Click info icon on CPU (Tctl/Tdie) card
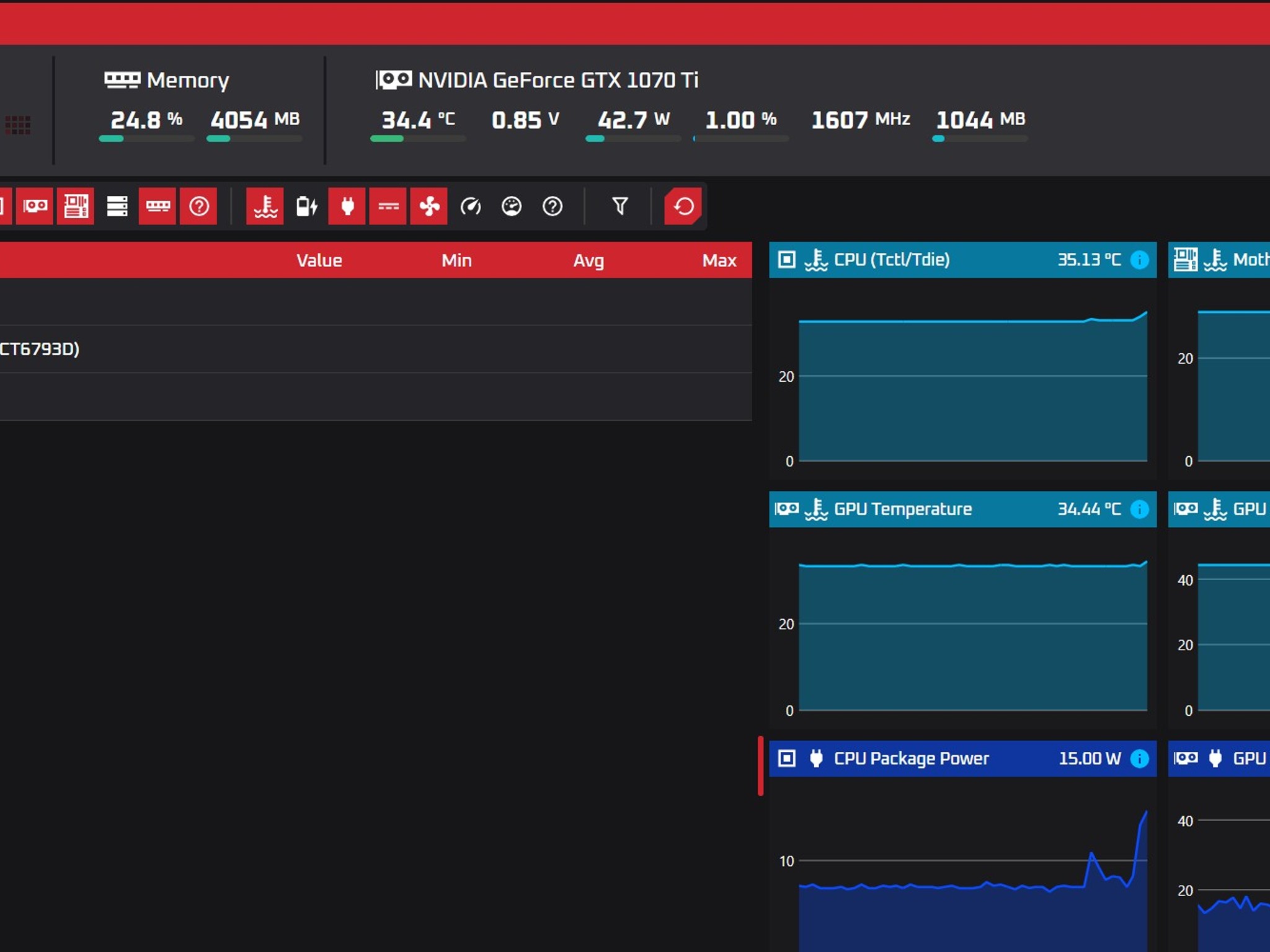 point(1139,260)
